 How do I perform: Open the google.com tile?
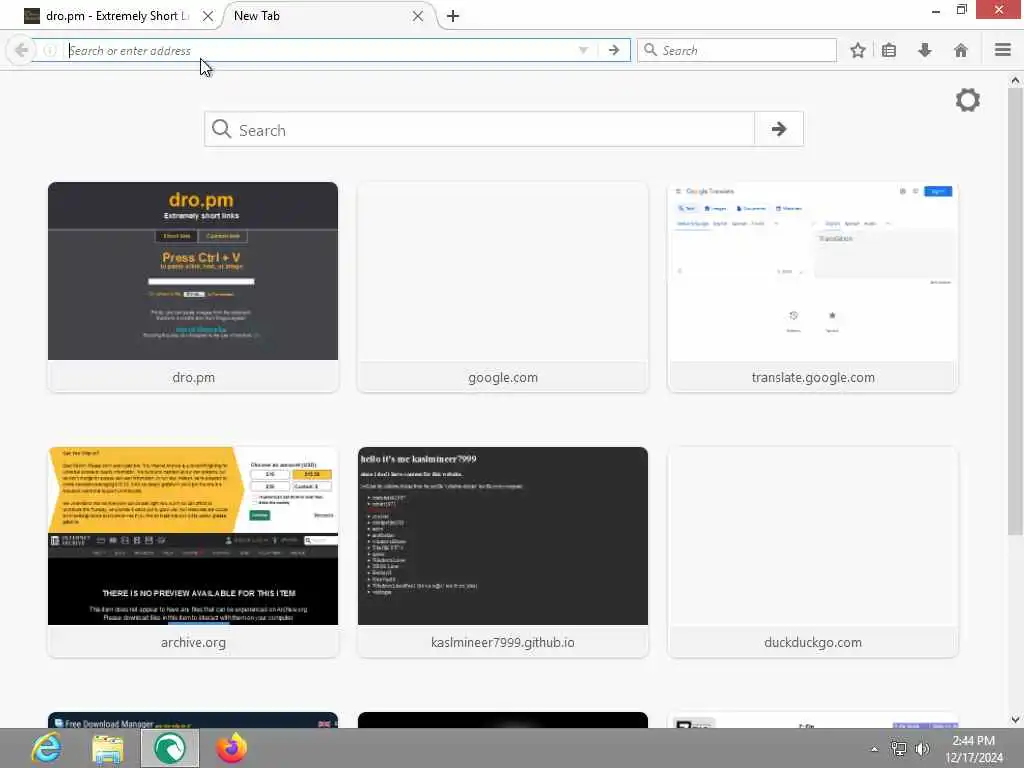[503, 287]
